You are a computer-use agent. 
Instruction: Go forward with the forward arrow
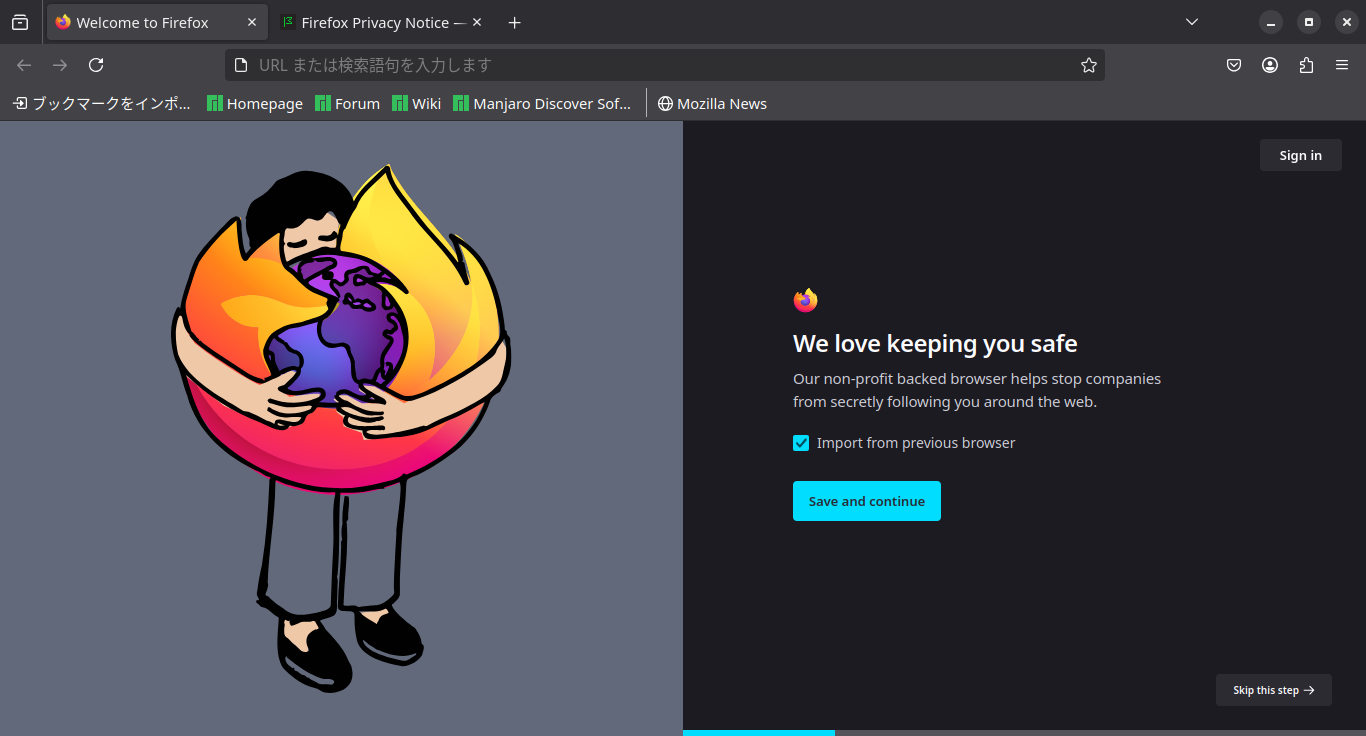click(x=60, y=65)
